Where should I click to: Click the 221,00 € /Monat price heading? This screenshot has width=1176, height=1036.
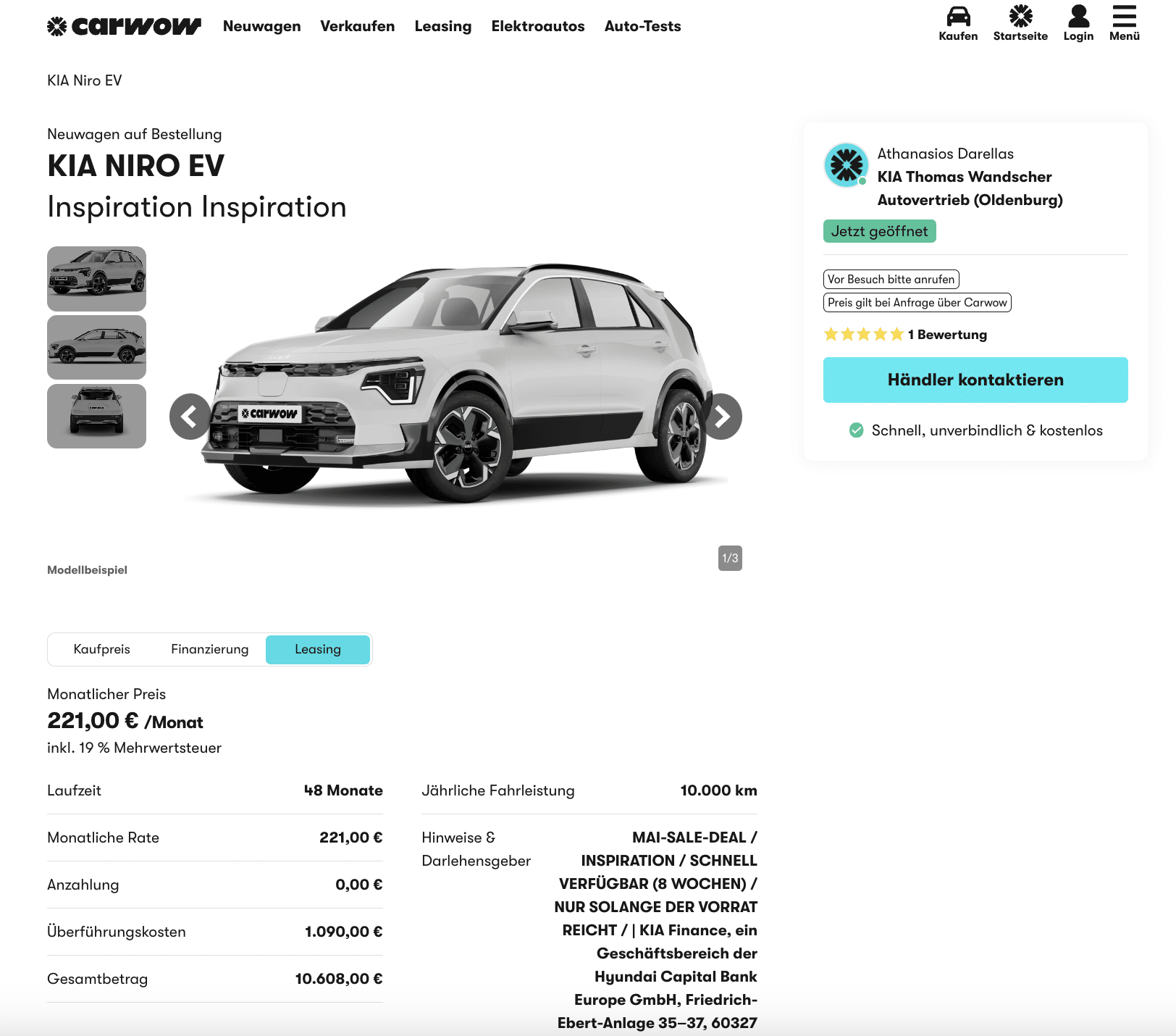click(125, 721)
